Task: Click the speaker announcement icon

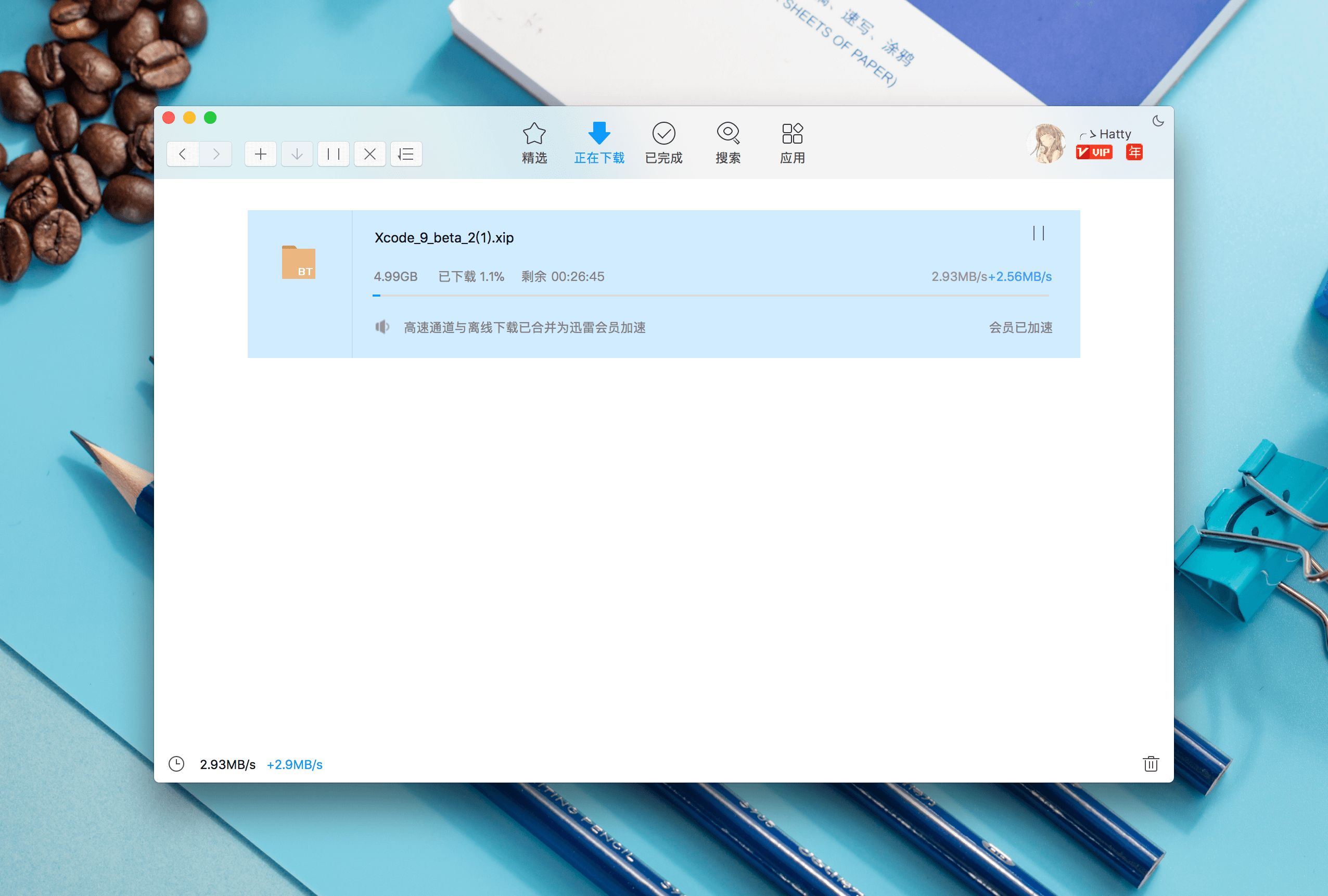Action: (x=382, y=327)
